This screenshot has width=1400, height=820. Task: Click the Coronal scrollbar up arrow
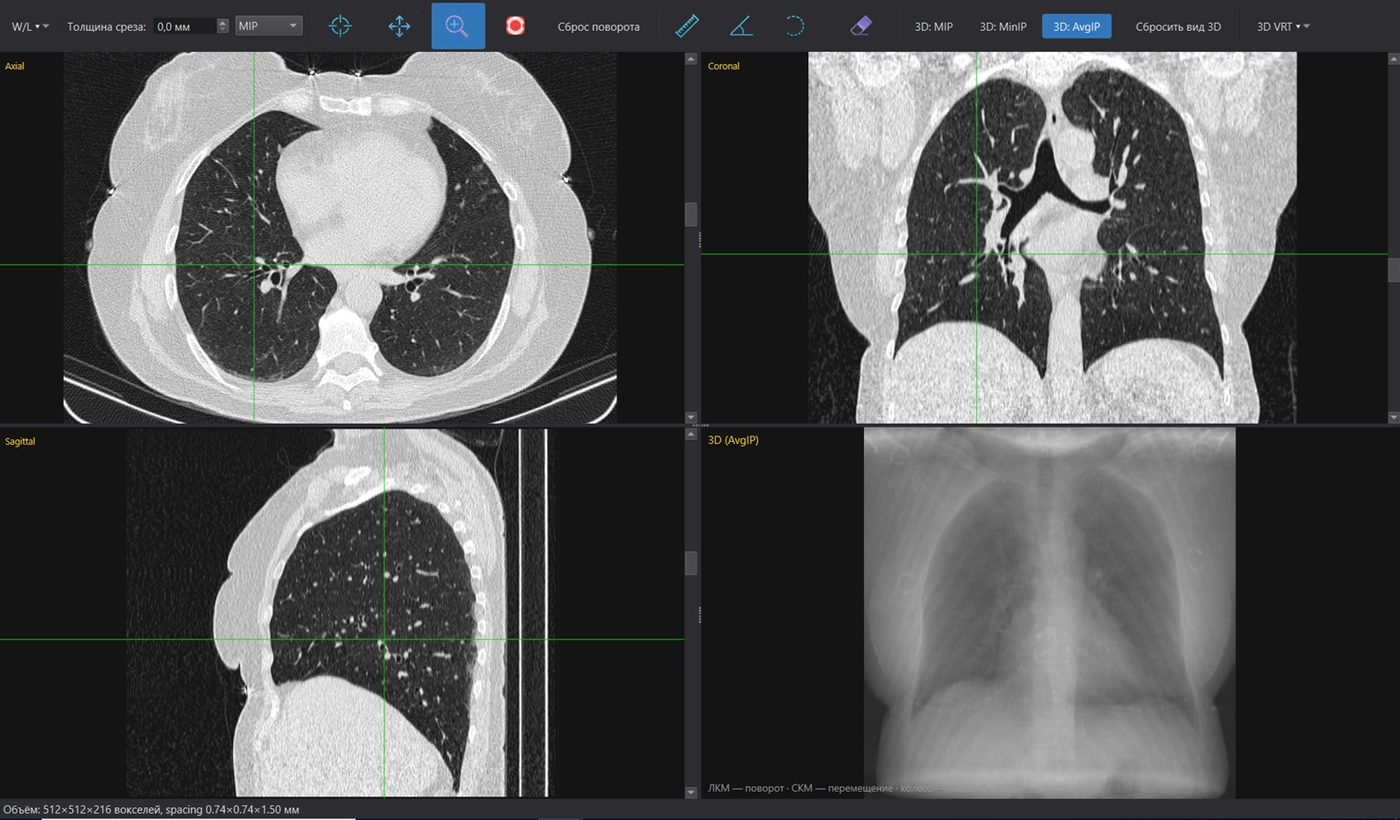[x=1394, y=59]
